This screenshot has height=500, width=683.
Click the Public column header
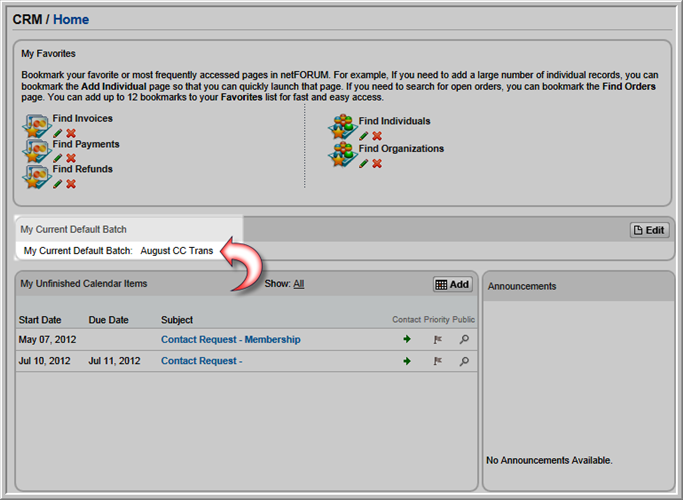pyautogui.click(x=463, y=320)
